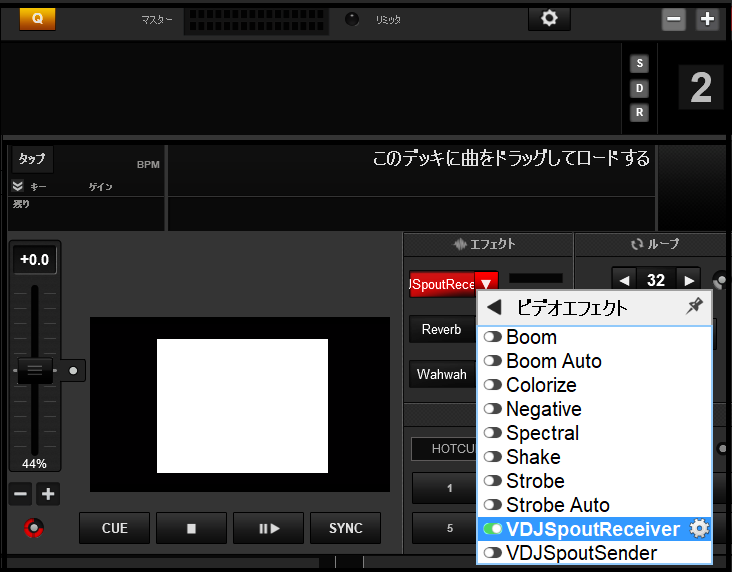The height and width of the screenshot is (572, 732).
Task: Select the Wahwah effect slot
Action: (x=442, y=374)
